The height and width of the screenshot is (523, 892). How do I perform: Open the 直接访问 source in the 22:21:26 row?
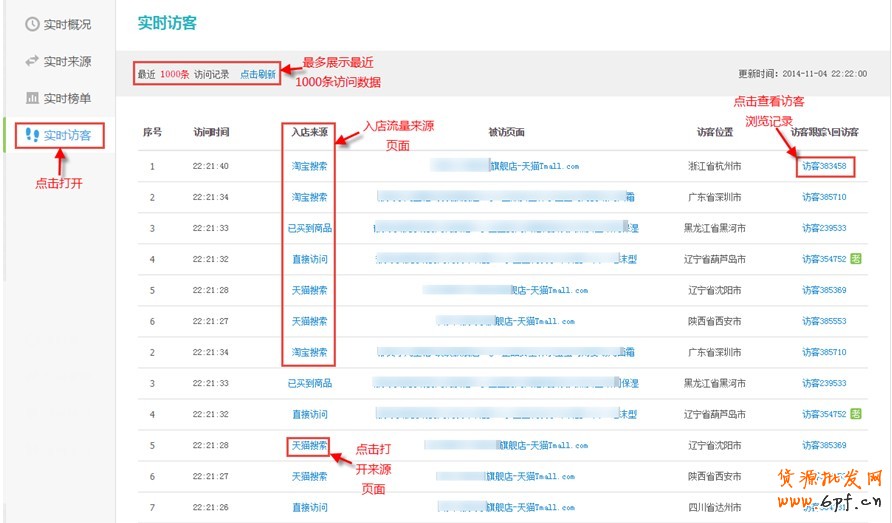309,507
